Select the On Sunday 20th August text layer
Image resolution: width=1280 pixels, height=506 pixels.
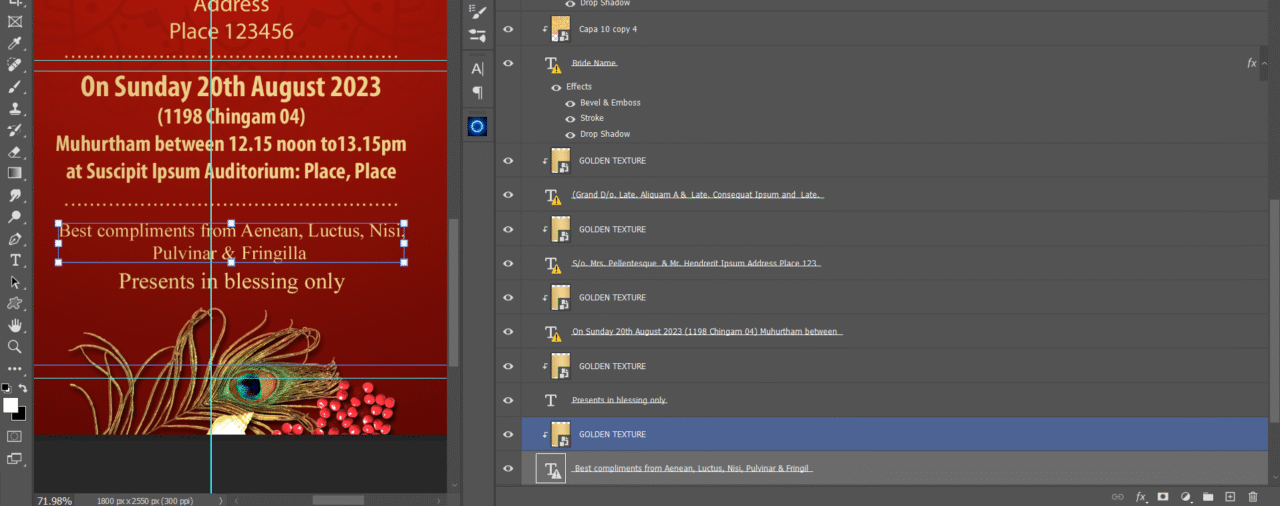point(706,332)
